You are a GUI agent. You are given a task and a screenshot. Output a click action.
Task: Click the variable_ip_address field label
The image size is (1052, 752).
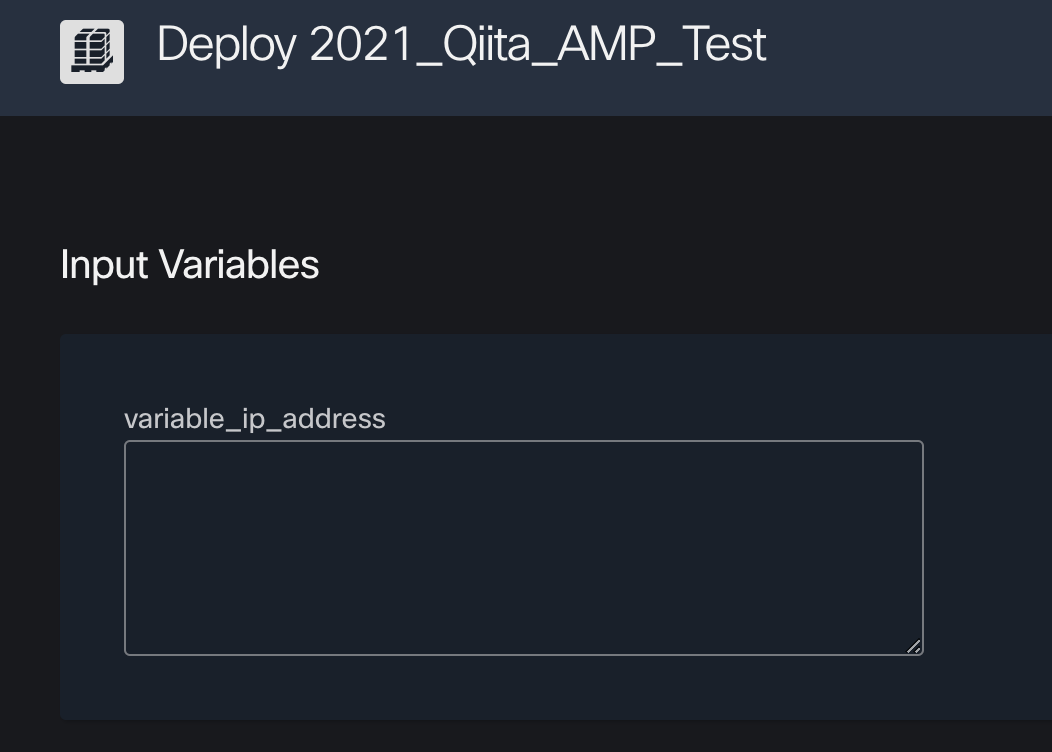[x=255, y=419]
